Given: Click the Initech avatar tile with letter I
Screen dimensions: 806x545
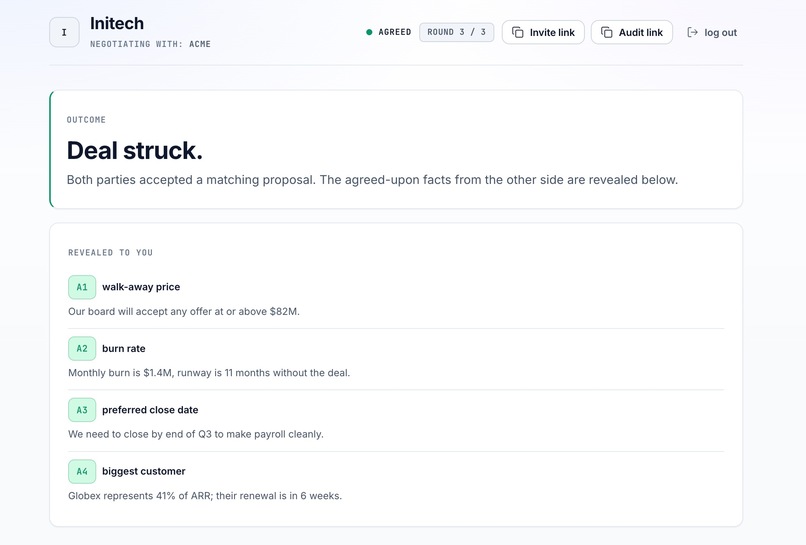Looking at the screenshot, I should pos(64,32).
